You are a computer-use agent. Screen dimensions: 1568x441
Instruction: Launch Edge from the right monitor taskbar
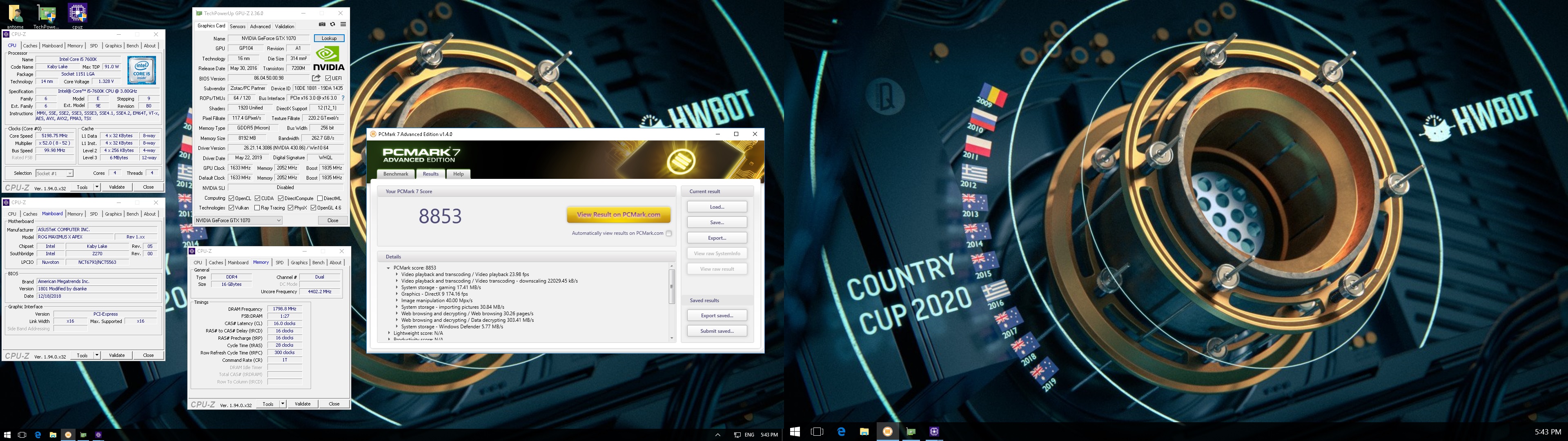point(841,431)
